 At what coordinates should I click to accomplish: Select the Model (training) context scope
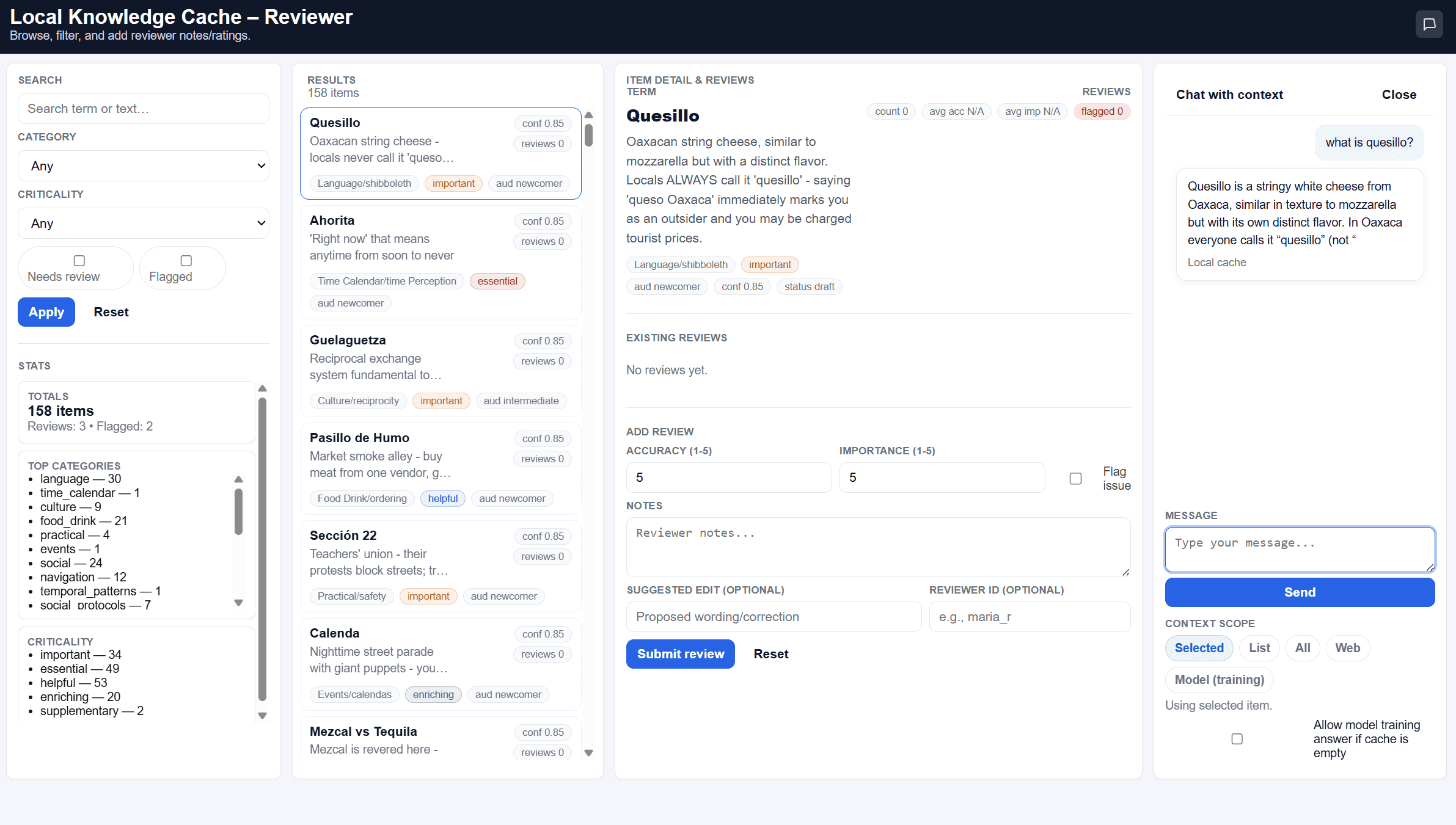pyautogui.click(x=1218, y=680)
